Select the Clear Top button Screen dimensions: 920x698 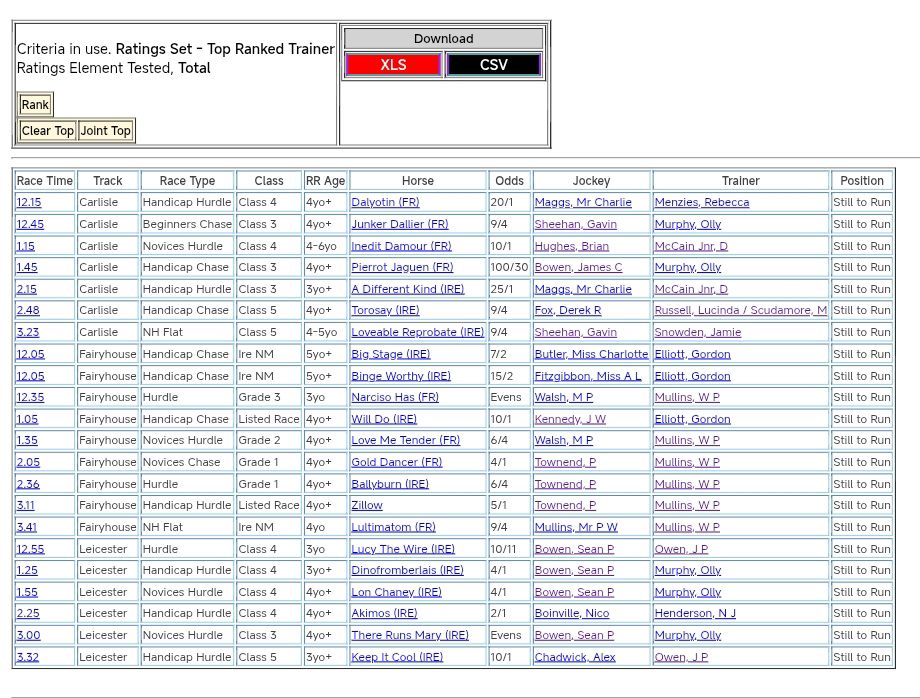tap(48, 131)
